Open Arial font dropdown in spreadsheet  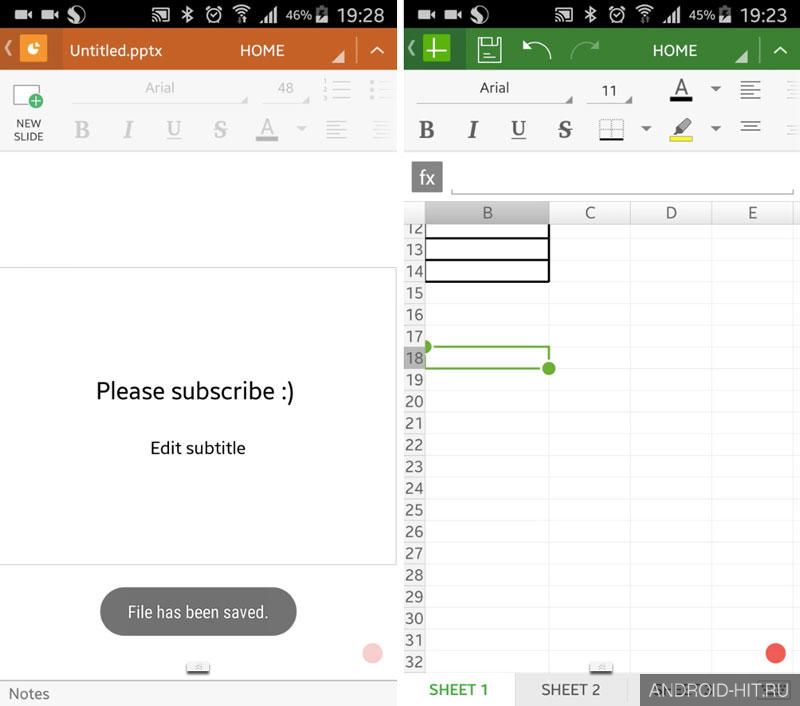[x=494, y=90]
